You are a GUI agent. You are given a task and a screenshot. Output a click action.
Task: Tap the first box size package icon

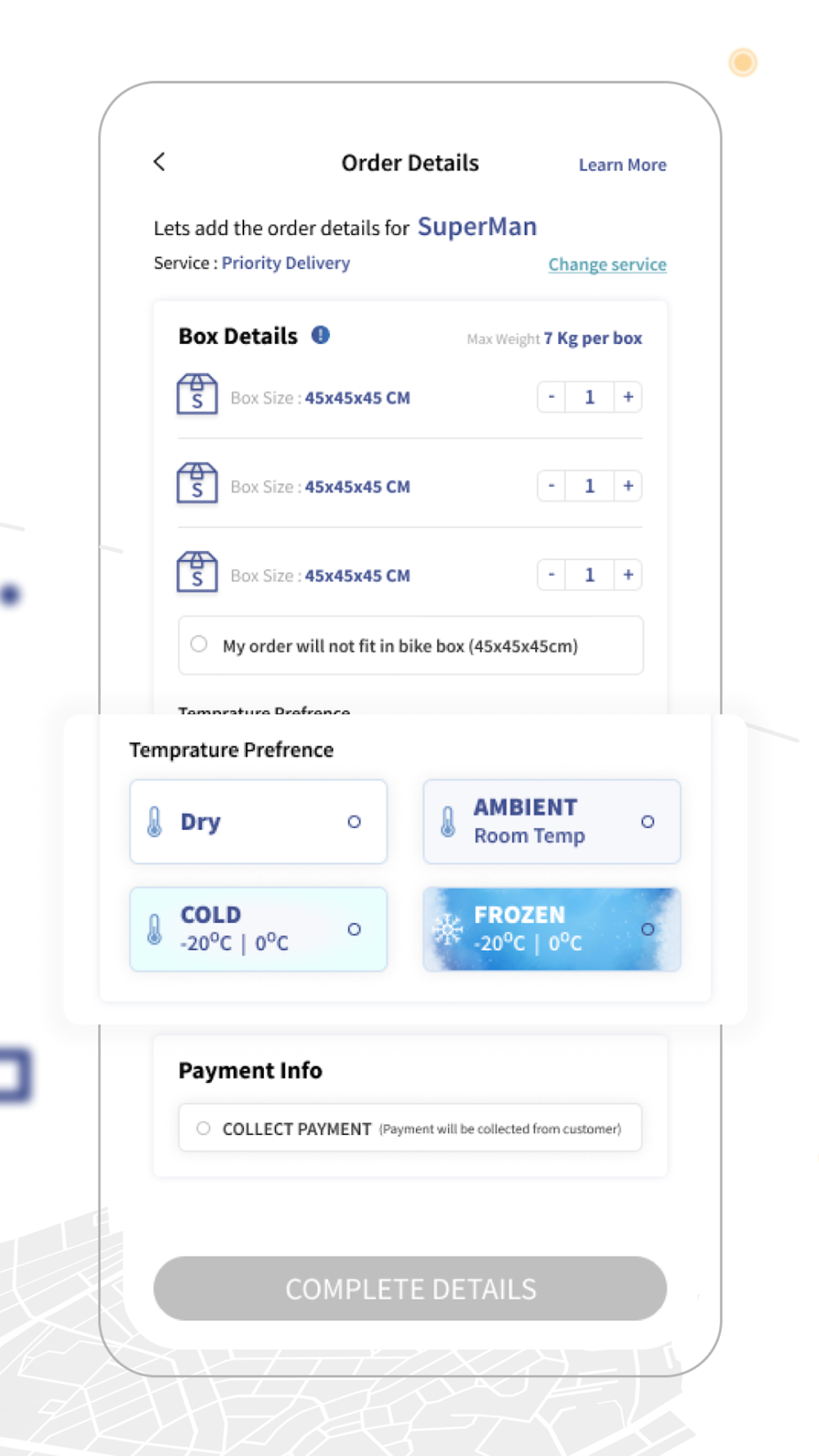click(x=197, y=395)
